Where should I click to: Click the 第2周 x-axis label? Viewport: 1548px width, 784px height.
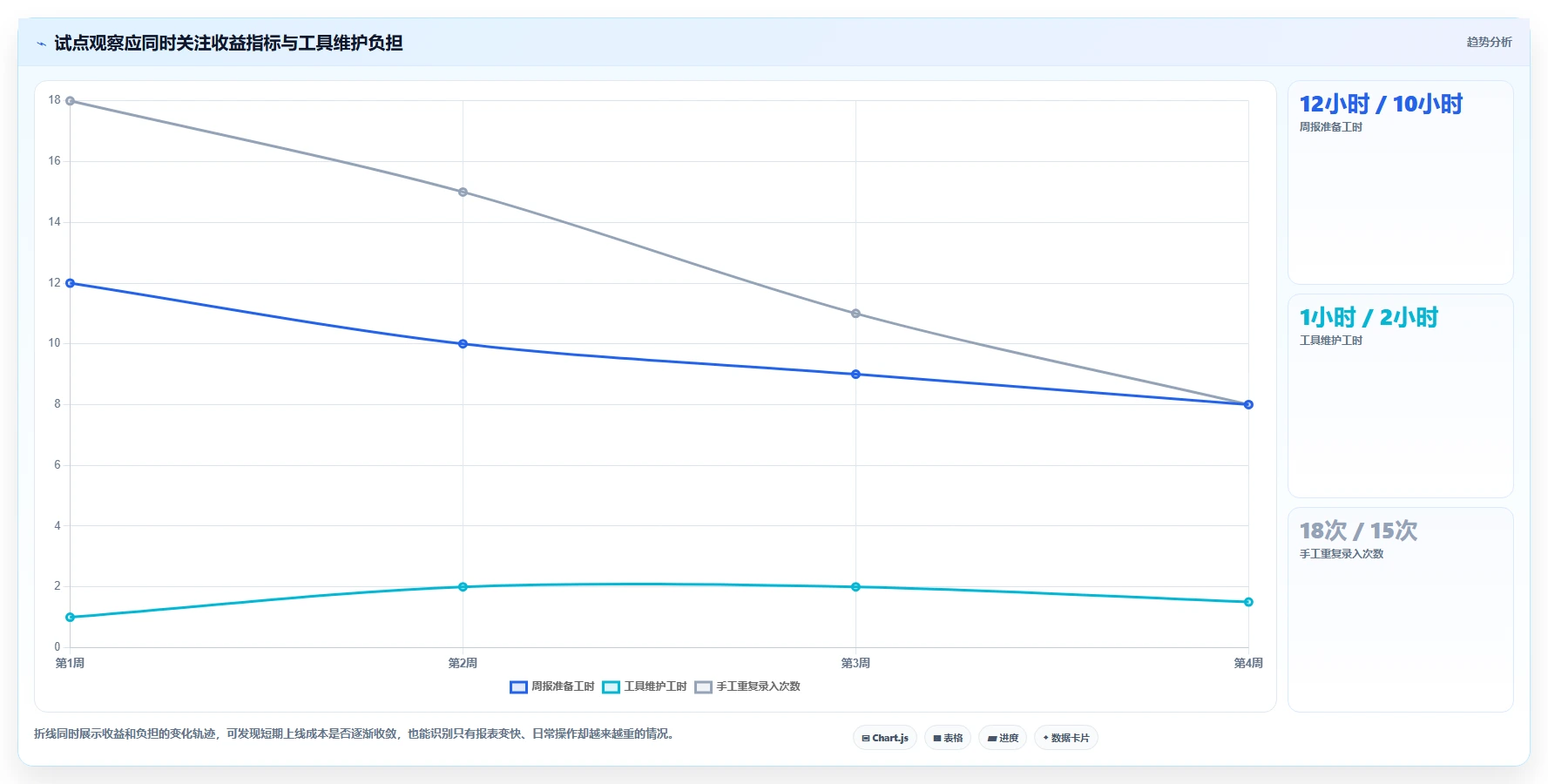(463, 664)
